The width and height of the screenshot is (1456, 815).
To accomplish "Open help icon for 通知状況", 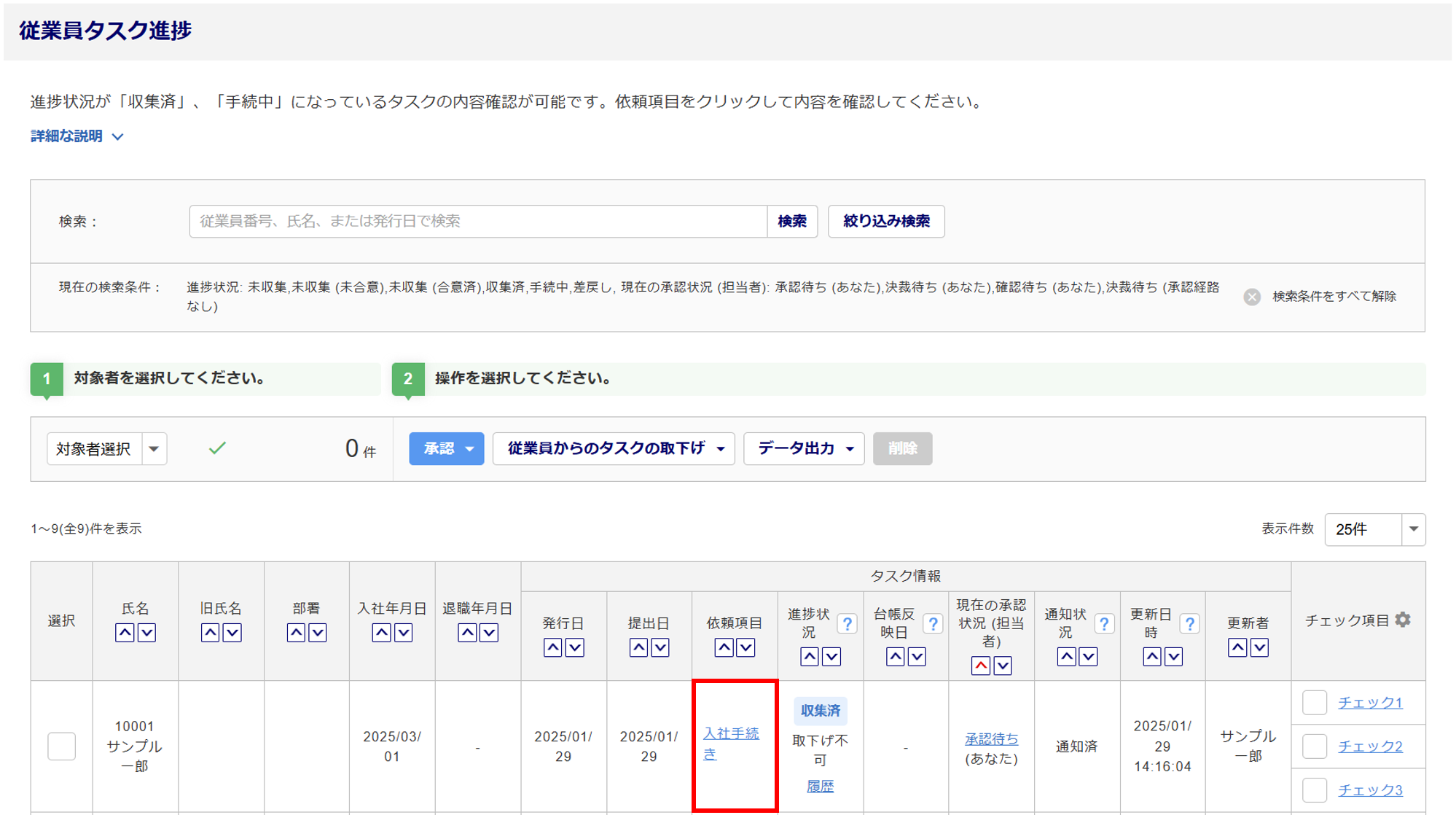I will click(x=1104, y=624).
